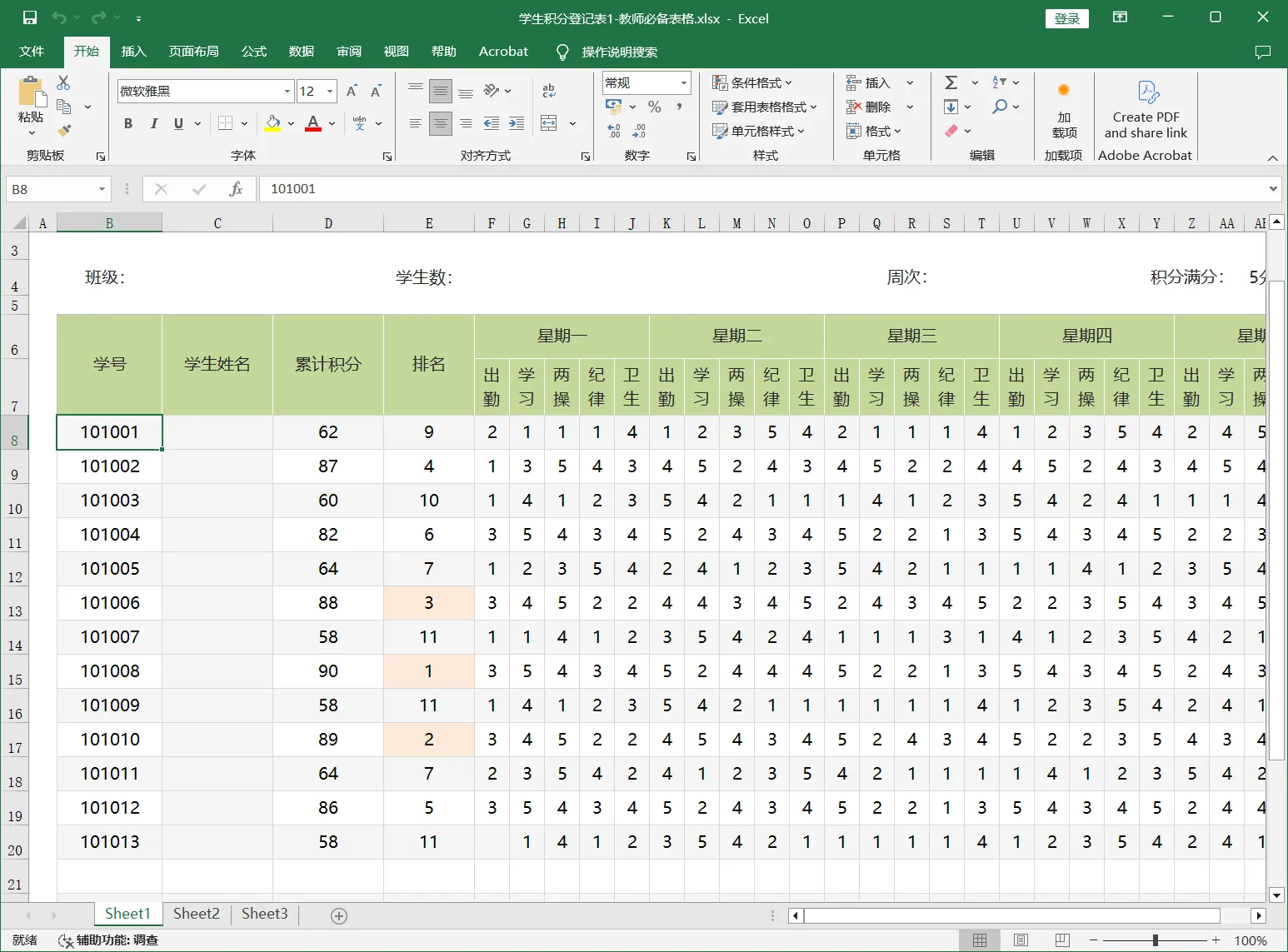Open the Name Box dropdown arrow
Image resolution: width=1288 pixels, height=952 pixels.
point(102,189)
